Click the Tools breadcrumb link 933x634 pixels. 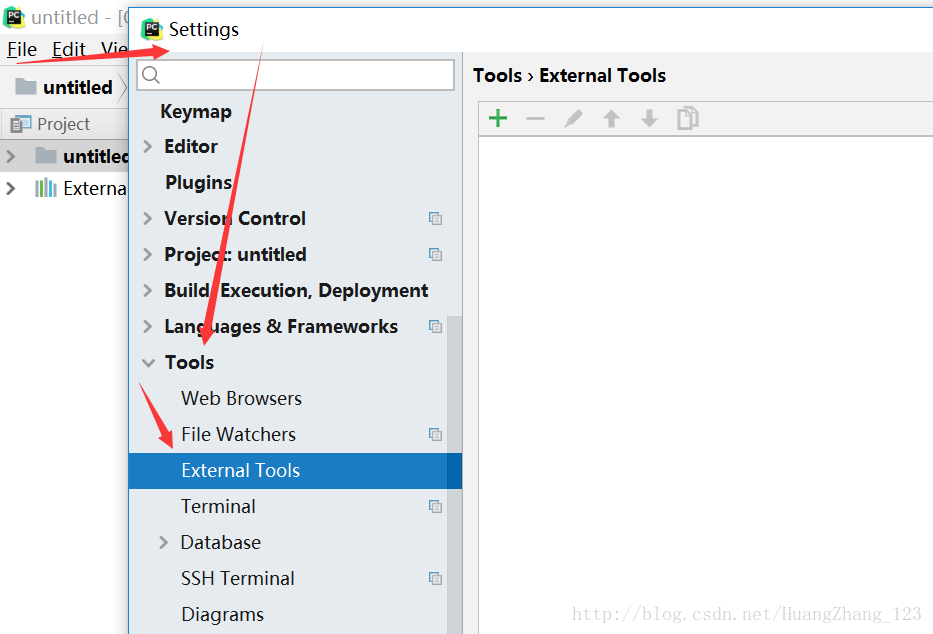[497, 76]
